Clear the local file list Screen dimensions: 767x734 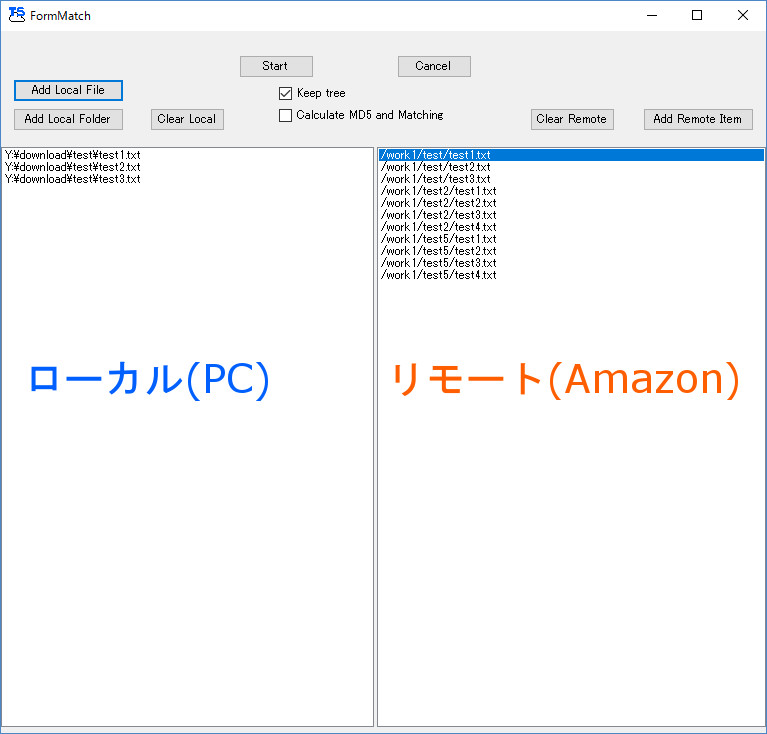187,119
